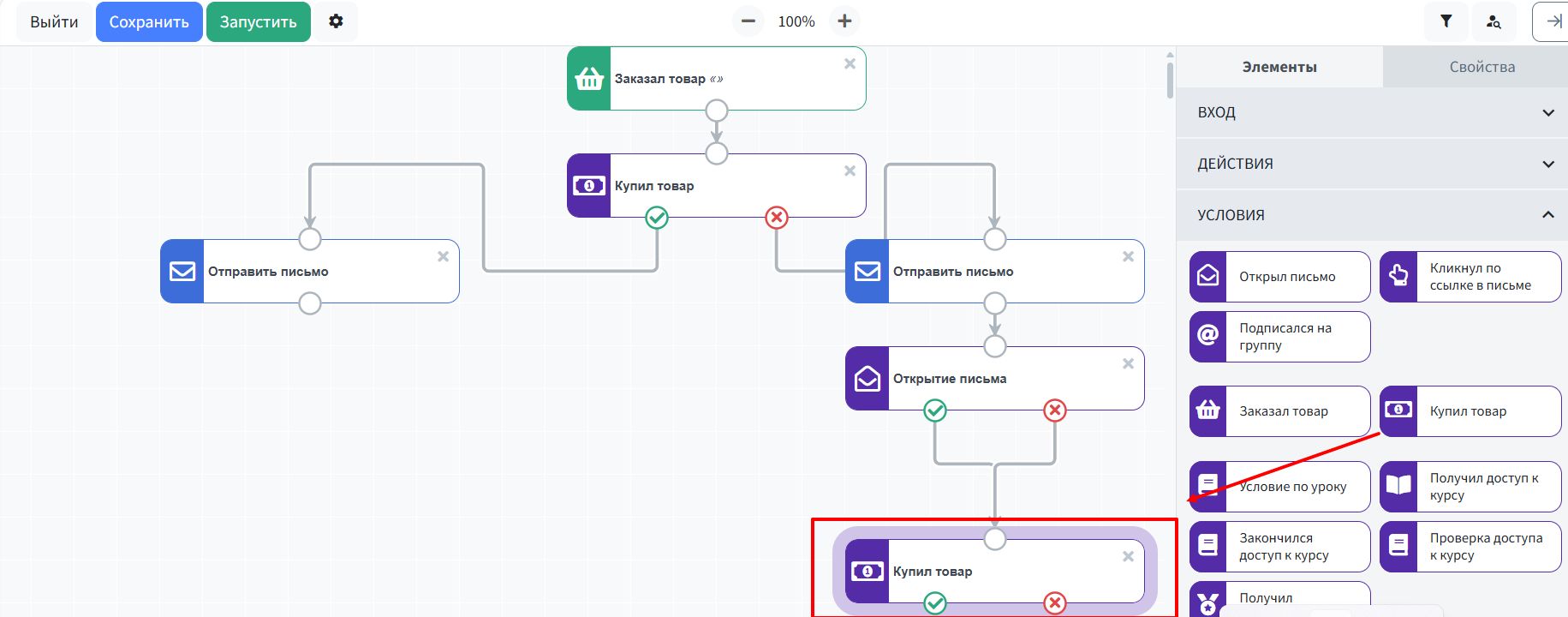Select Получил доступ к курсу element
The height and width of the screenshot is (617, 1568).
tap(1470, 487)
